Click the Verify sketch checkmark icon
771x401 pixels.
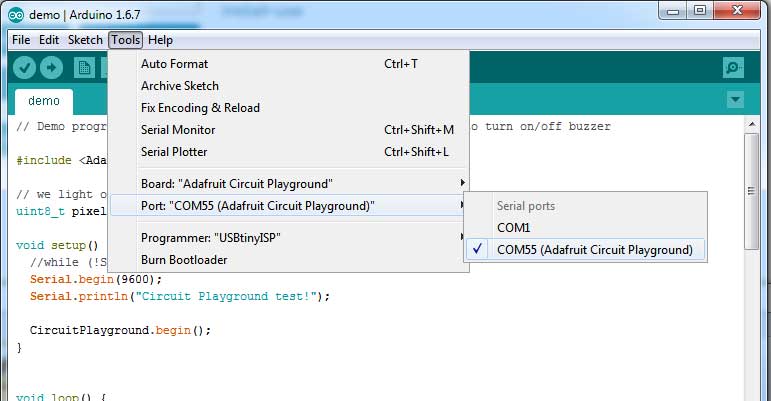pyautogui.click(x=24, y=68)
